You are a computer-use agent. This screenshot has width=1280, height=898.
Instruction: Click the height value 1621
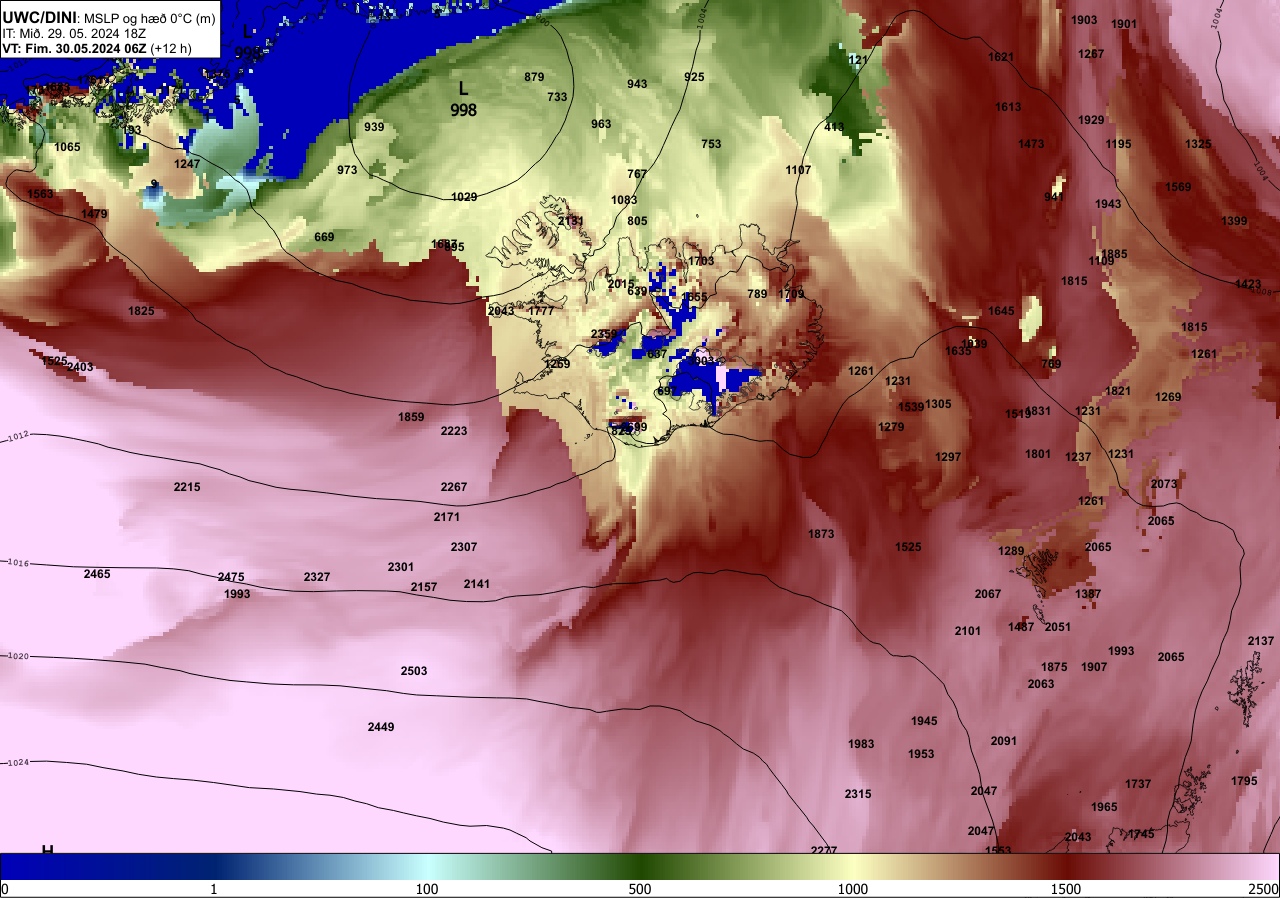tap(1001, 57)
